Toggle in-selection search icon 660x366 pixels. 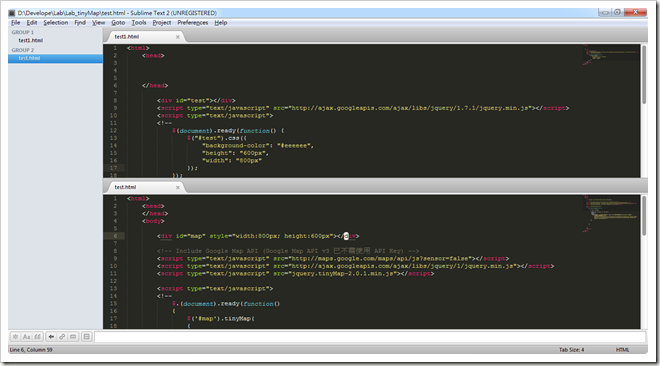click(x=73, y=337)
